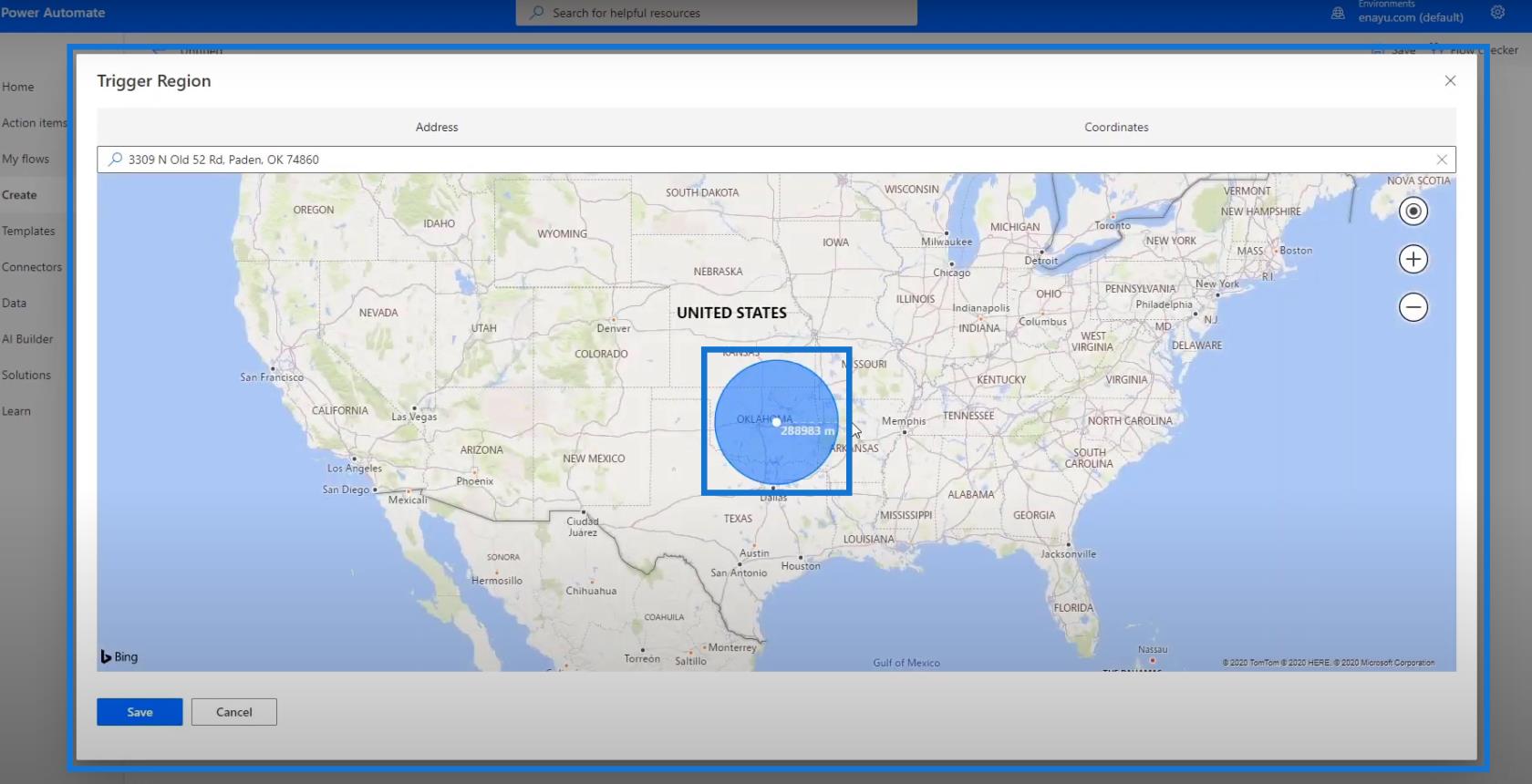The image size is (1532, 784).
Task: Clear the address search field
Action: (1442, 160)
